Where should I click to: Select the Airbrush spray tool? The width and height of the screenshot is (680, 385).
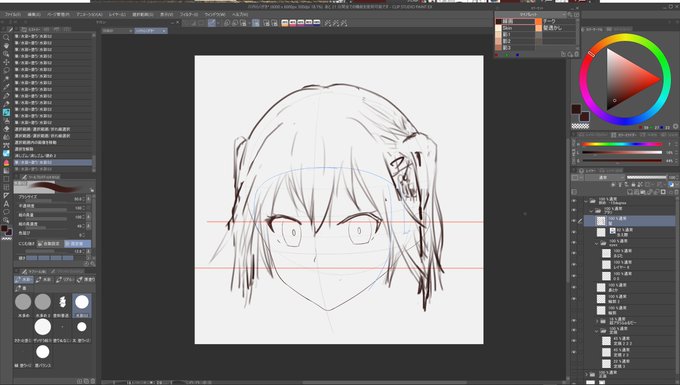click(6, 121)
